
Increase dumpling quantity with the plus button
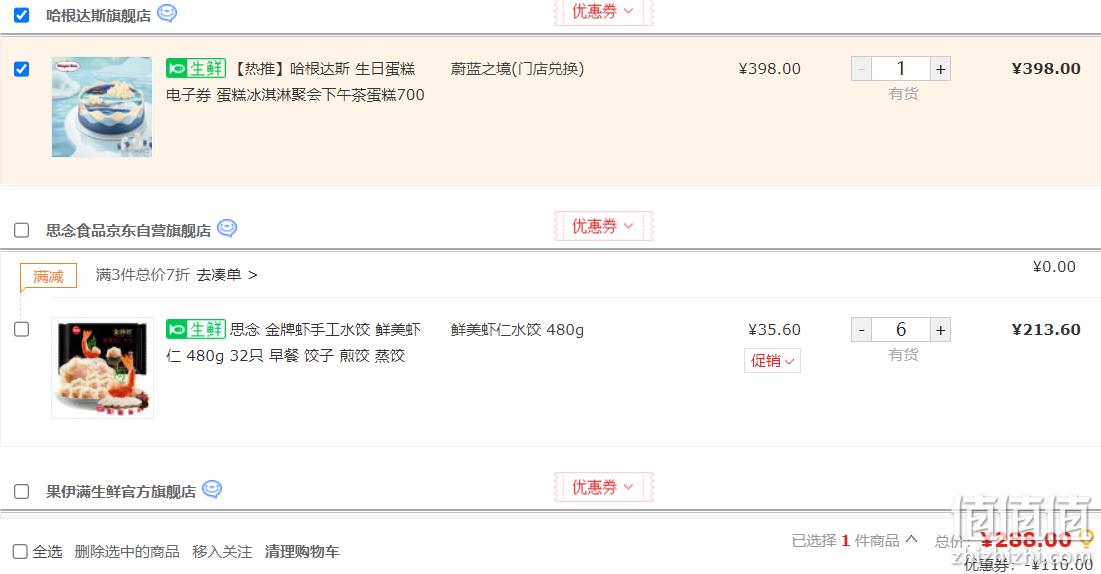point(940,330)
